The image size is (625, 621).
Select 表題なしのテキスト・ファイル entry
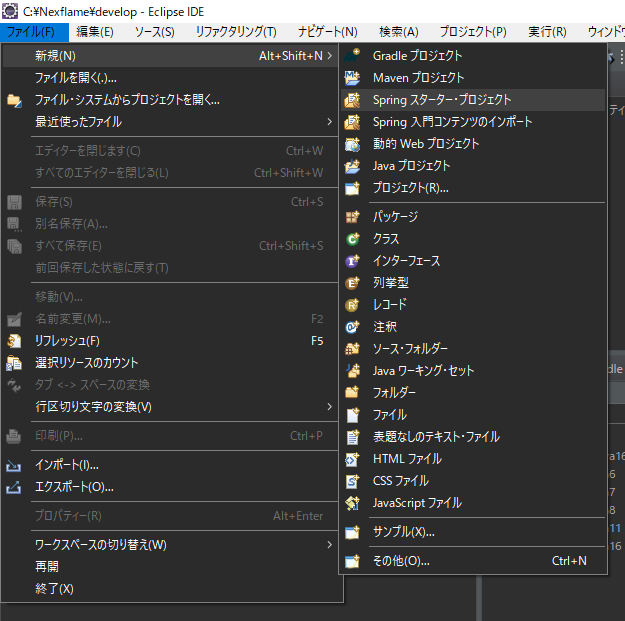coord(436,437)
